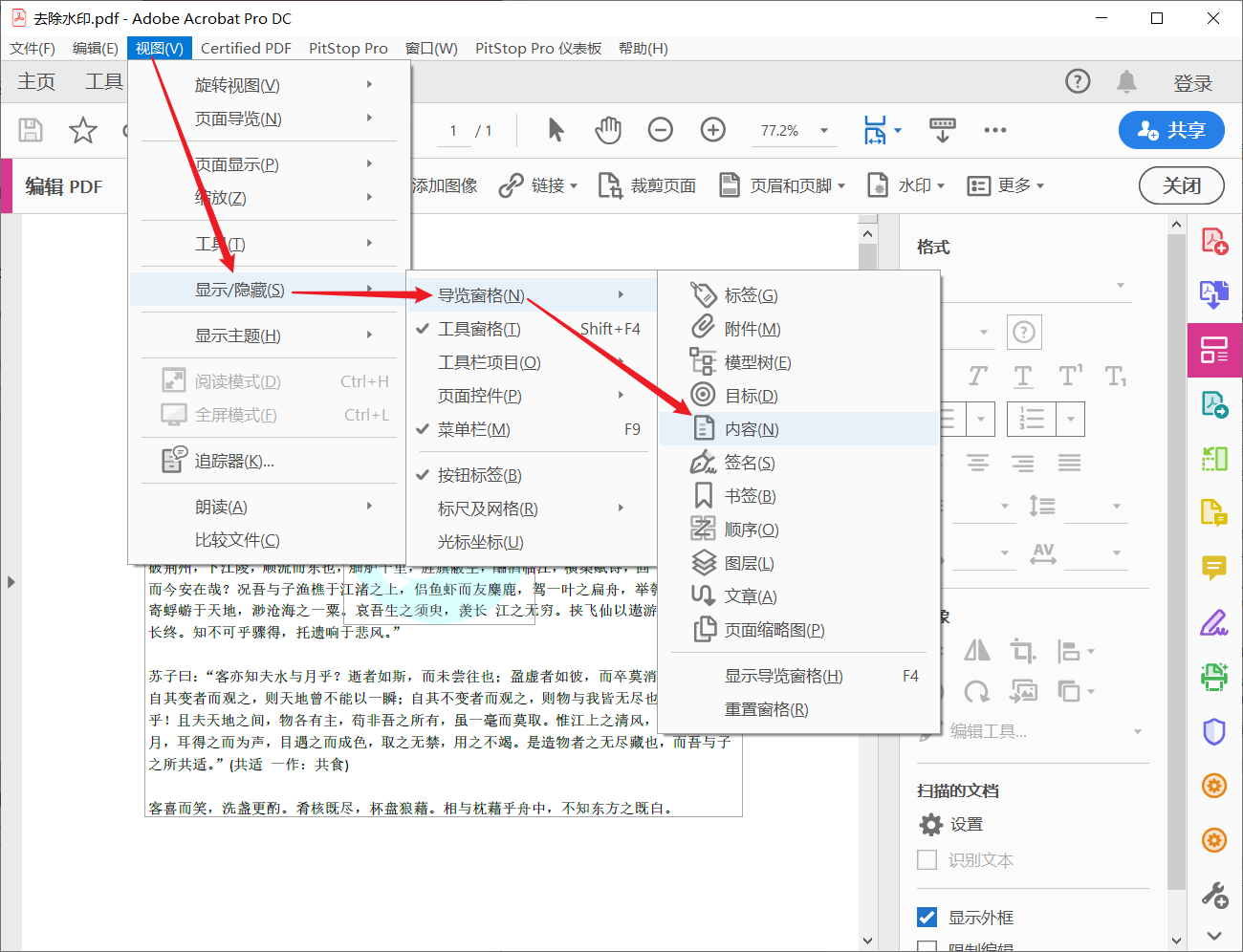Open the 窗口 menu
The height and width of the screenshot is (952, 1243).
(x=431, y=48)
